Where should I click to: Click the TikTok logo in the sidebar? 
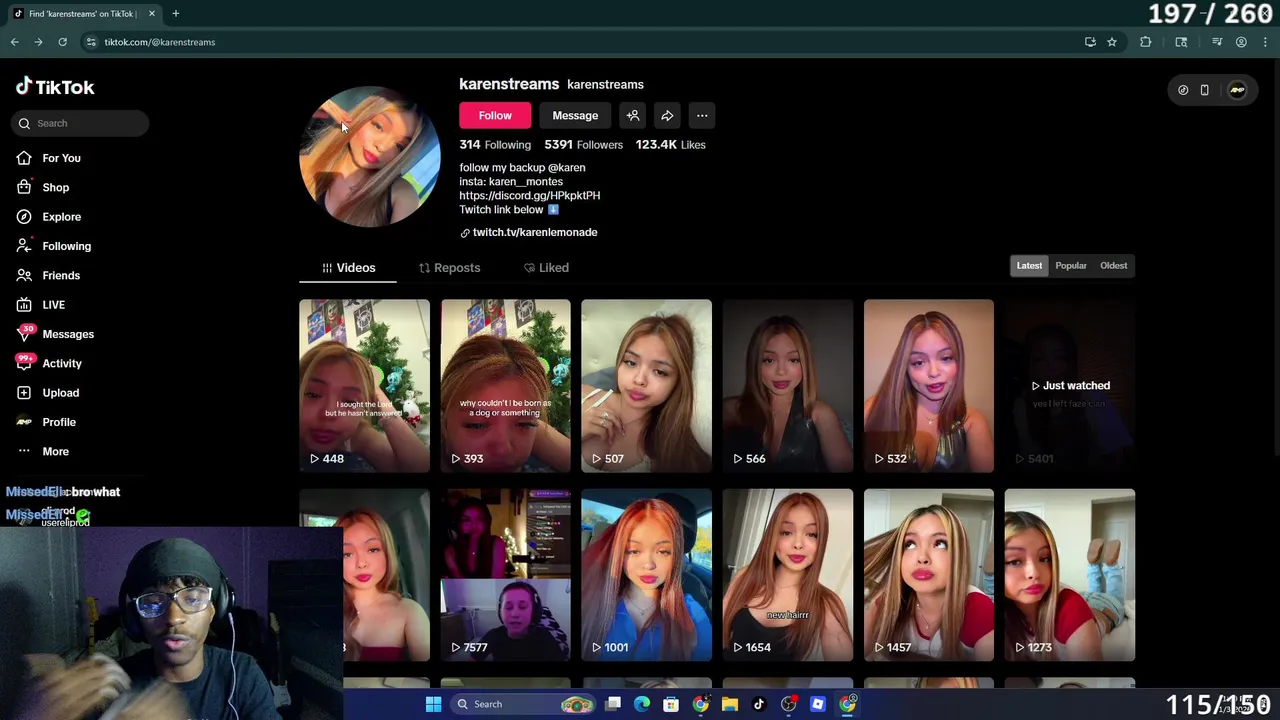(x=55, y=87)
